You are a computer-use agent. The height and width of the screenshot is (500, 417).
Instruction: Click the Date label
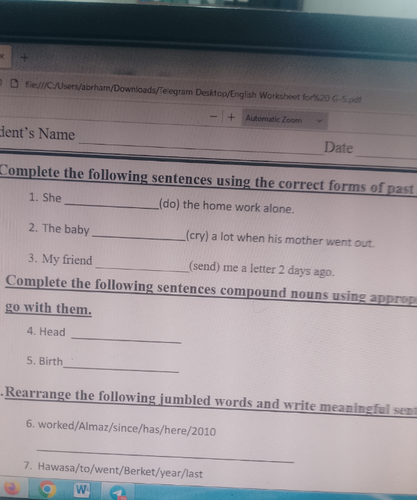[338, 147]
